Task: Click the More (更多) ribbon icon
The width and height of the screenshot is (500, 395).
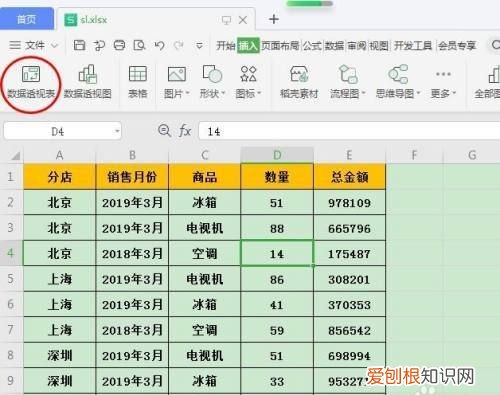Action: click(443, 74)
